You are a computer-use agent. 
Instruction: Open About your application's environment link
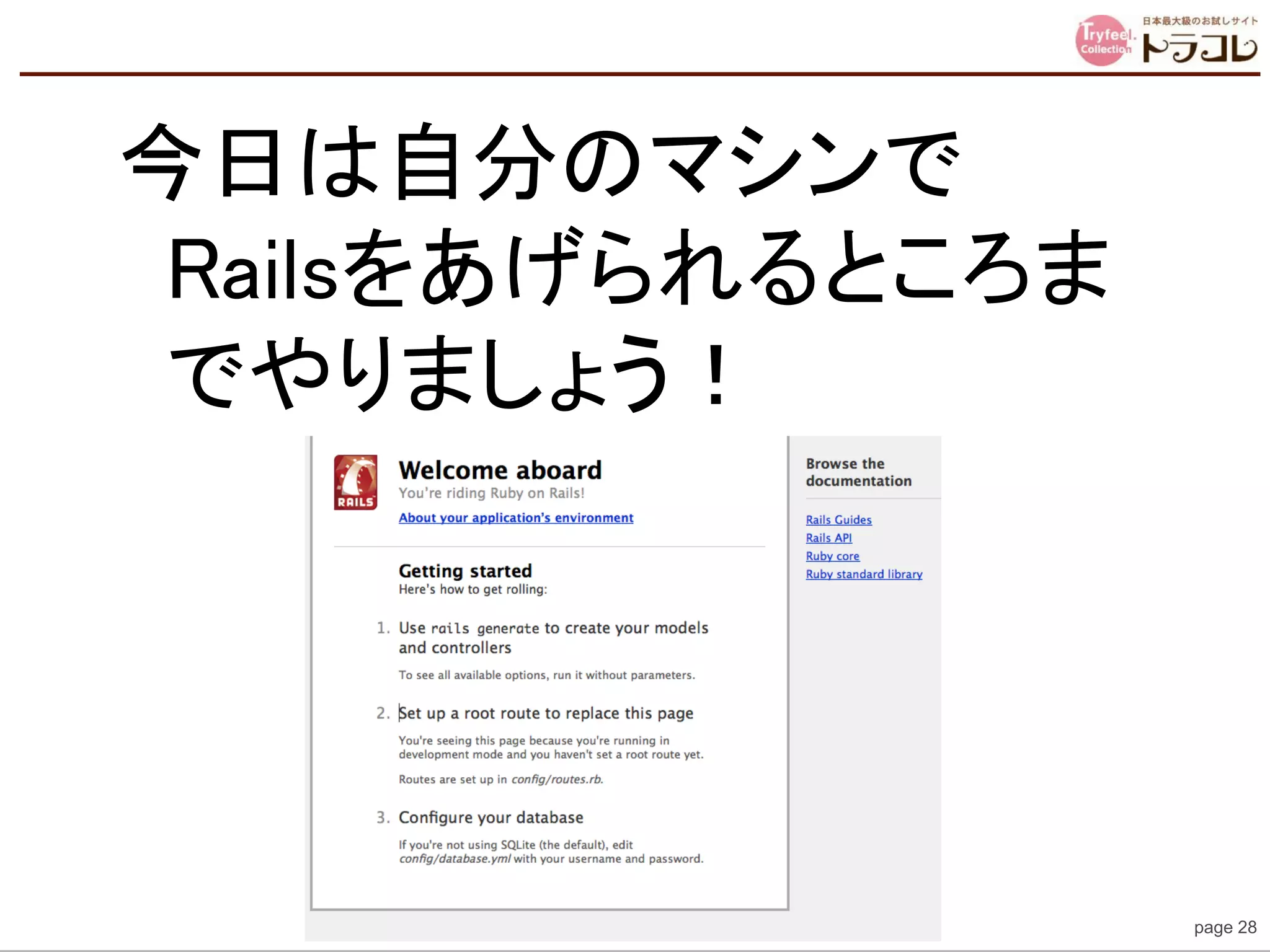pyautogui.click(x=516, y=518)
